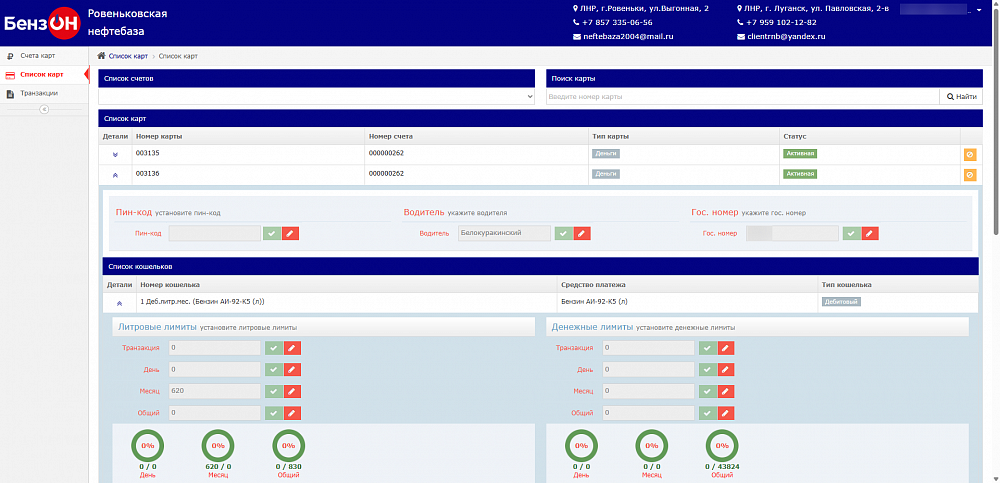
Task: Edit the litre Общий limit with red pencil
Action: pyautogui.click(x=292, y=413)
